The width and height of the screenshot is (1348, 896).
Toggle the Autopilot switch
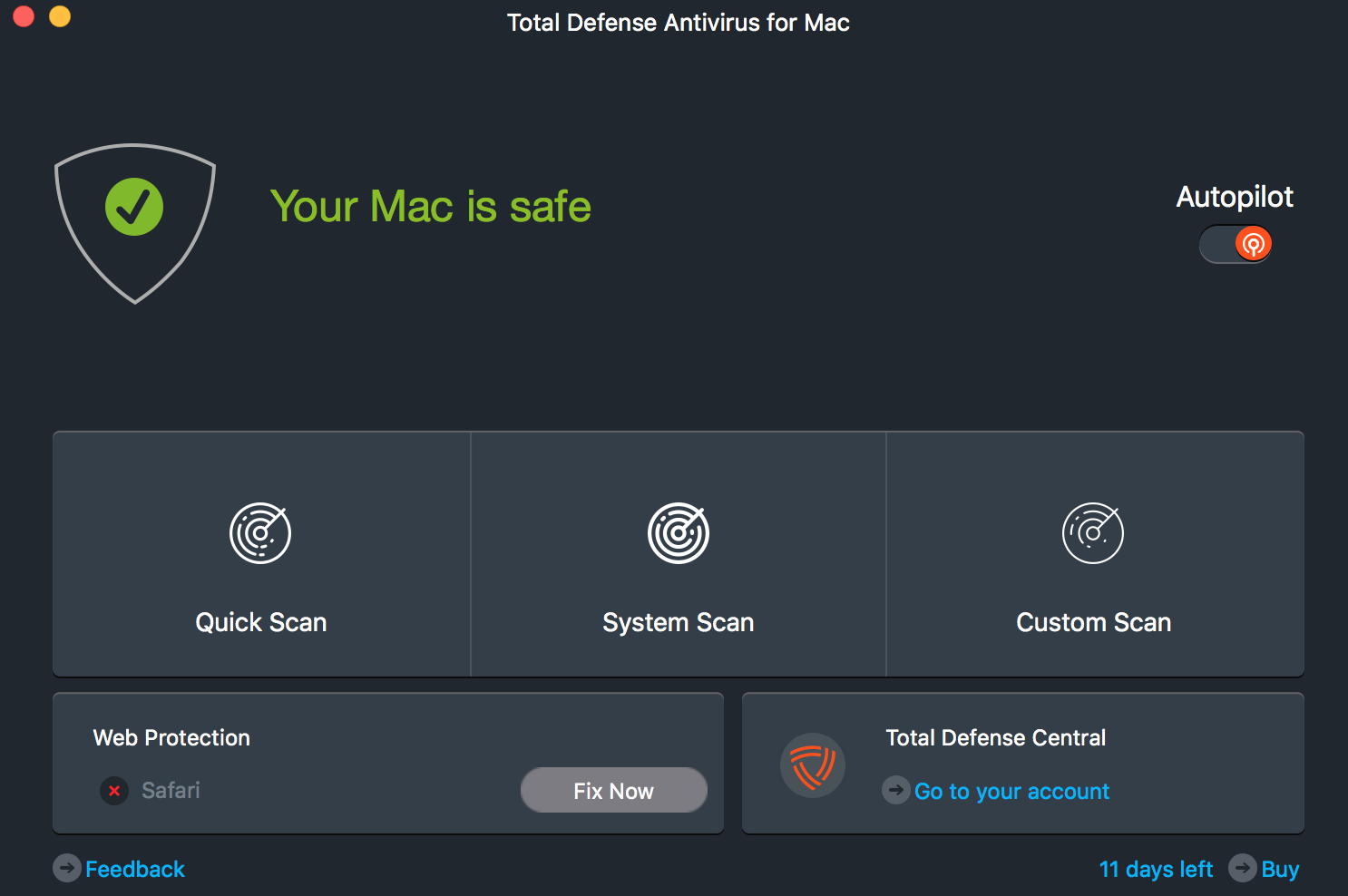pos(1236,244)
